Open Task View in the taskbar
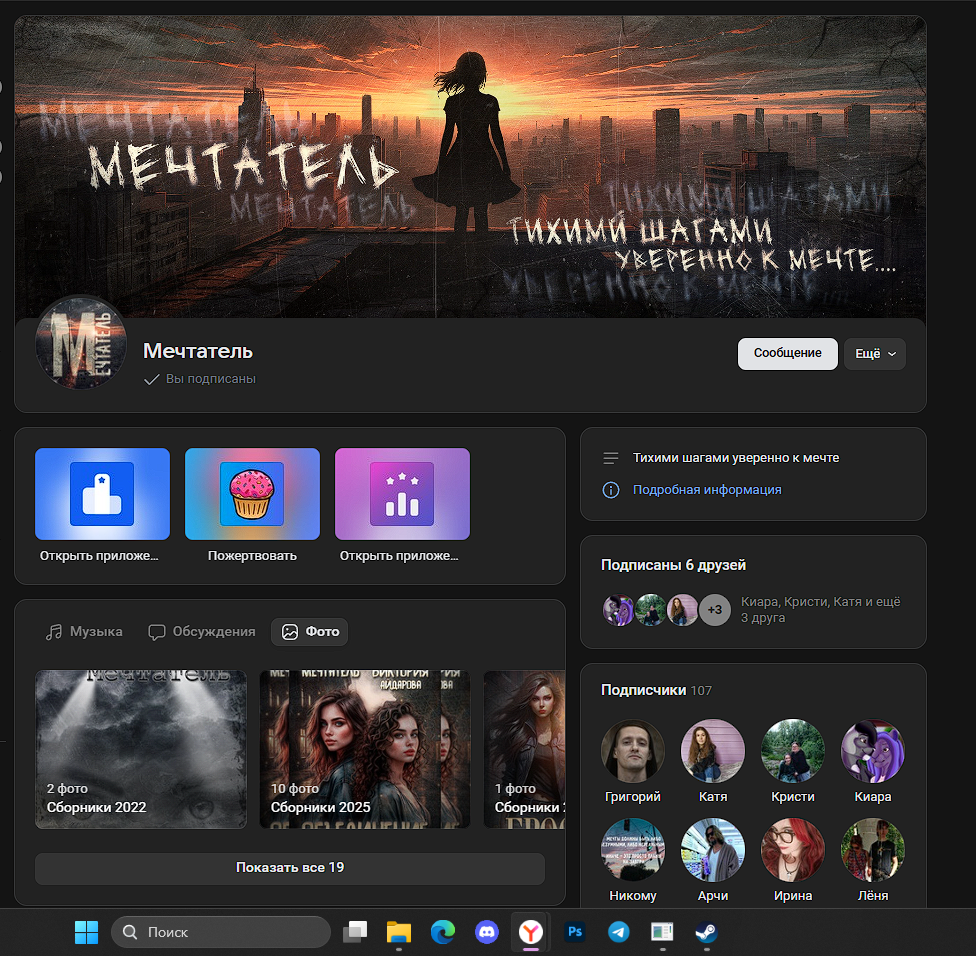The height and width of the screenshot is (956, 976). tap(355, 932)
